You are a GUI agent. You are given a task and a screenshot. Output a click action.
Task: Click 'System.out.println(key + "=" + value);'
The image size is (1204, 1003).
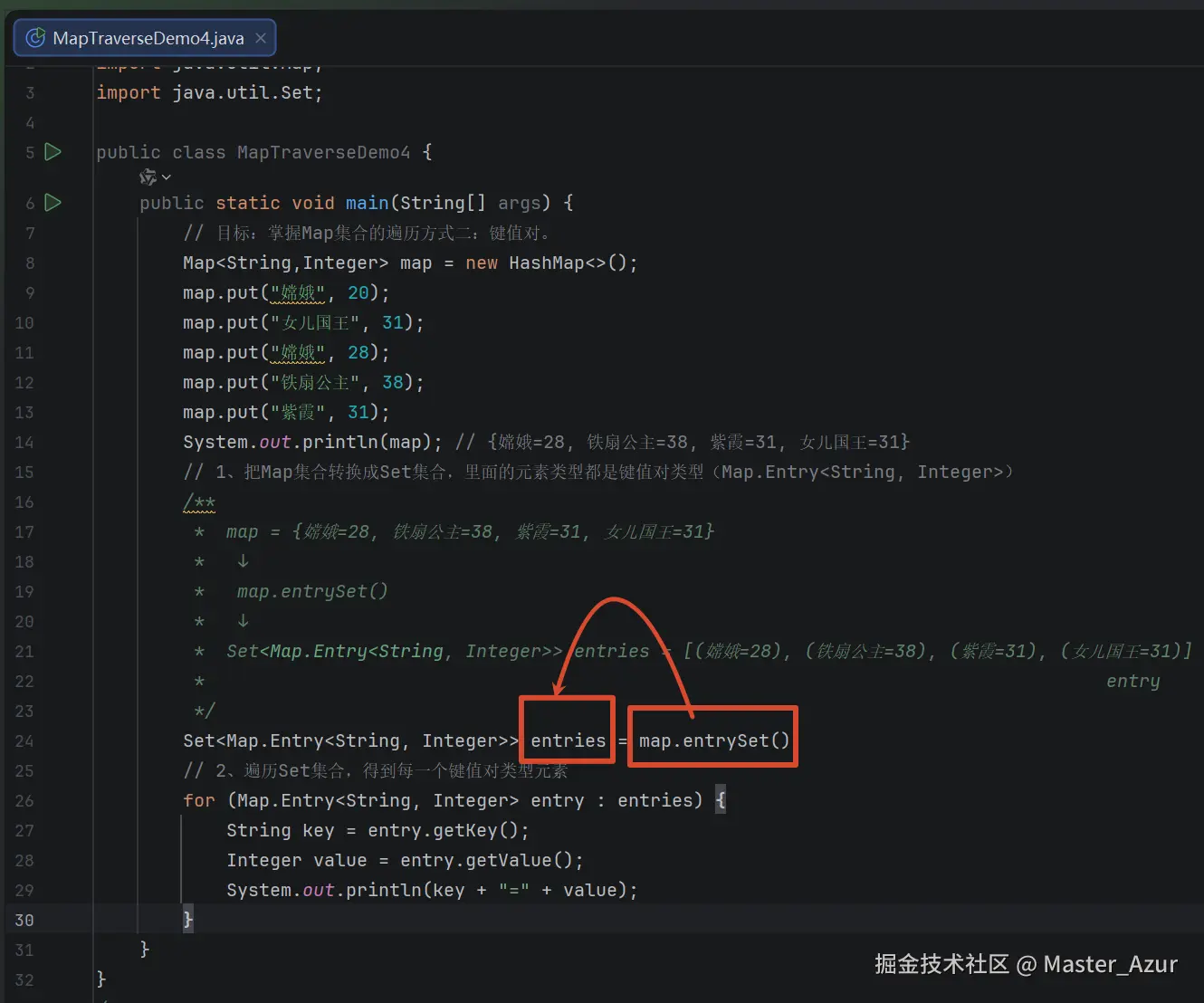(432, 890)
